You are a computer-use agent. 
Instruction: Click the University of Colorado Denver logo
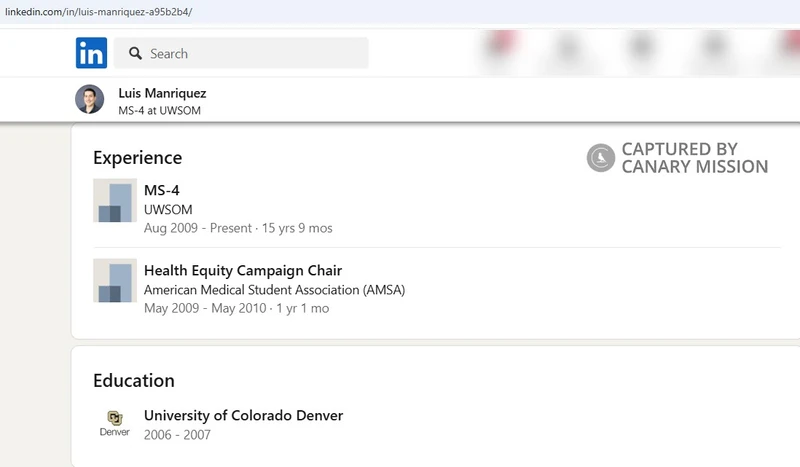tap(115, 423)
